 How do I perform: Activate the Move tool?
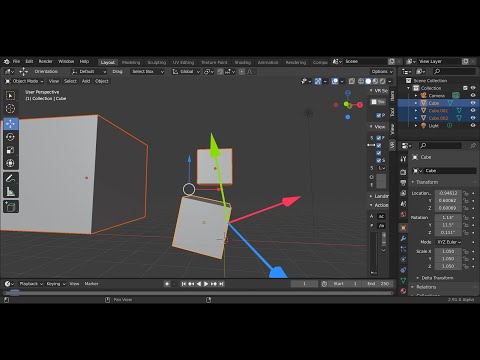coord(10,124)
